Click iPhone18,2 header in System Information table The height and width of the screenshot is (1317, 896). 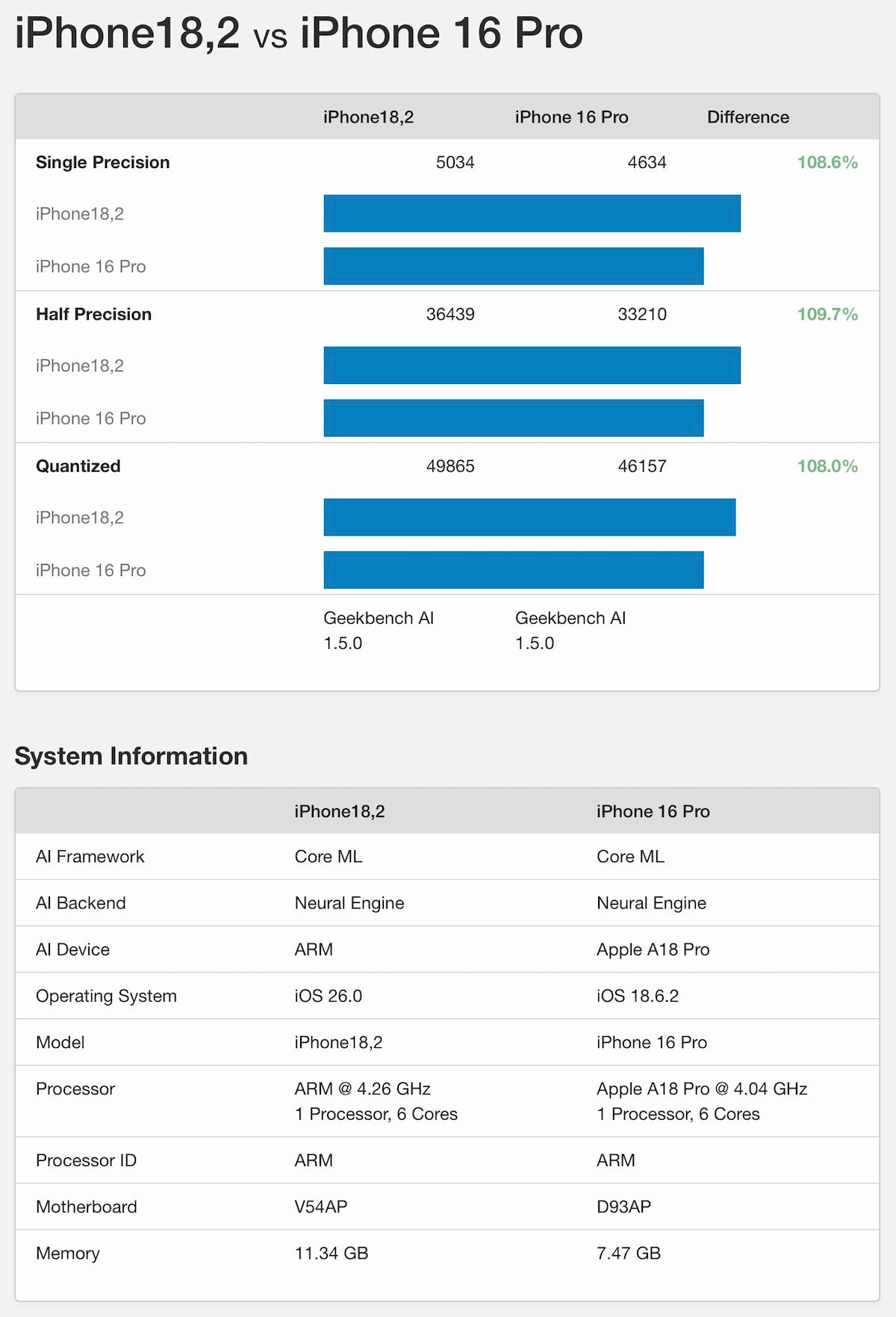click(x=340, y=811)
